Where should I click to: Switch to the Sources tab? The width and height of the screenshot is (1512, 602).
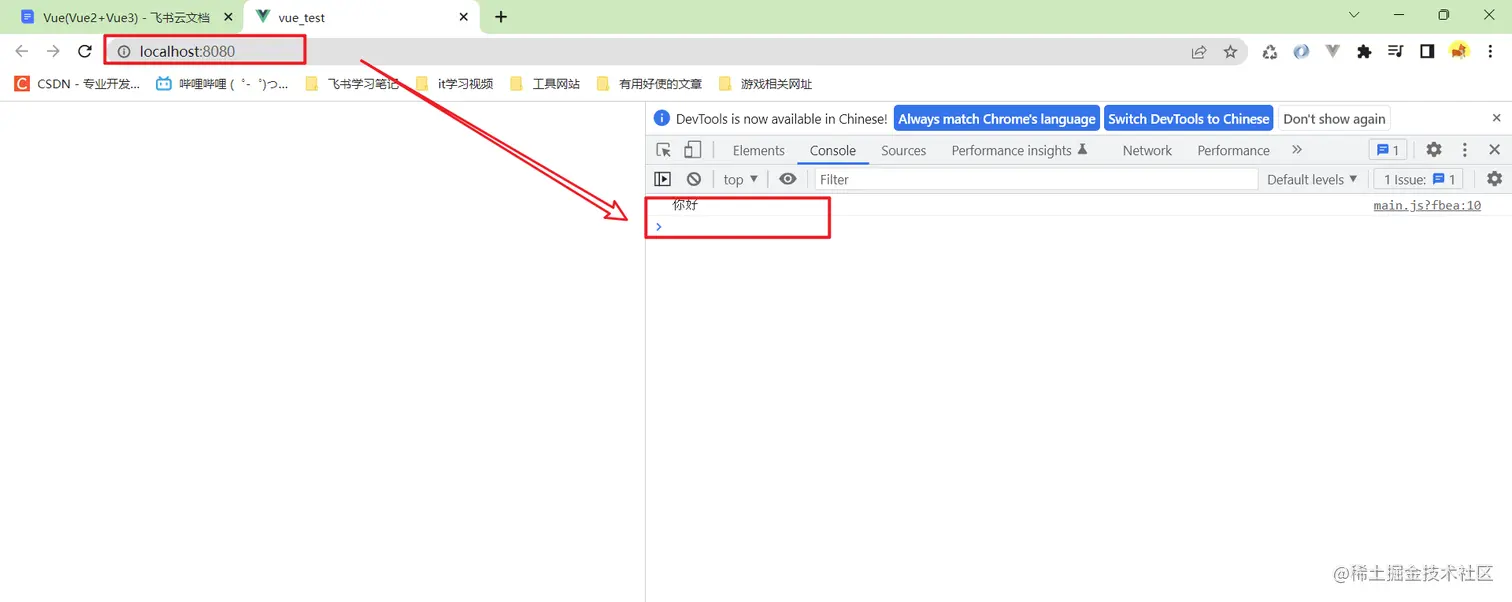pyautogui.click(x=903, y=150)
